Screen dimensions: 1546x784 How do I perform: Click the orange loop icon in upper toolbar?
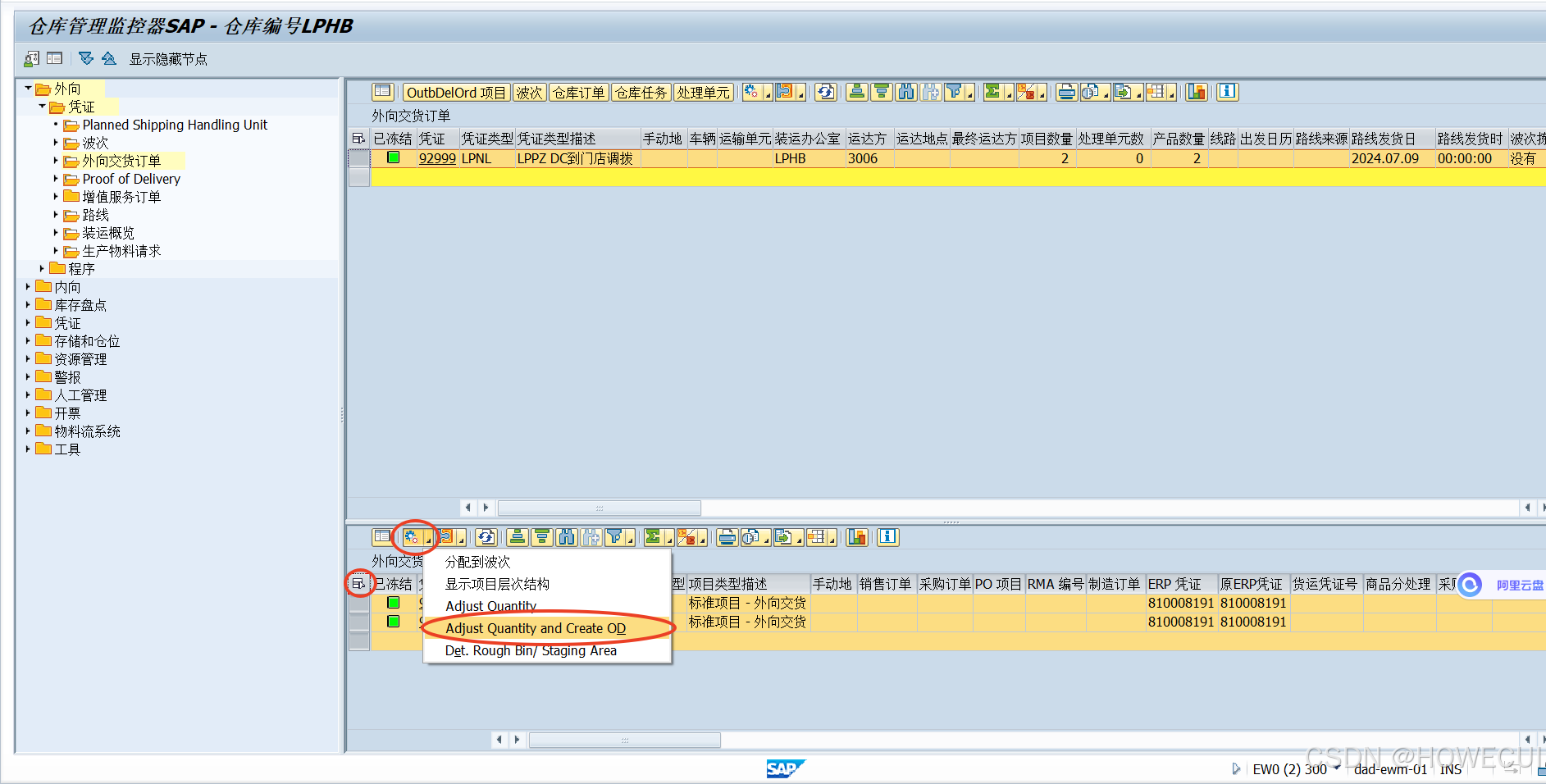click(785, 92)
